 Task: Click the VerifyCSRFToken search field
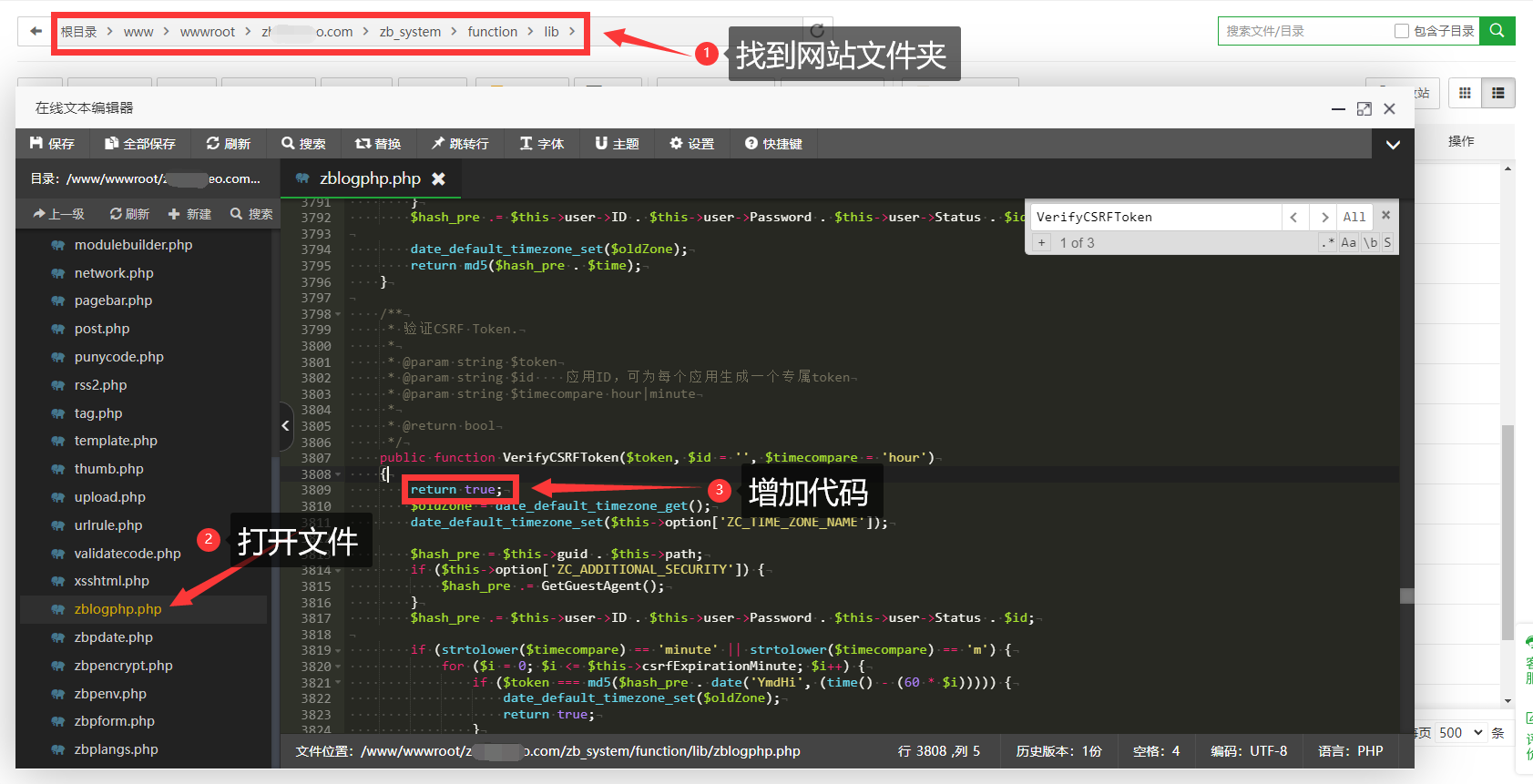click(1156, 217)
